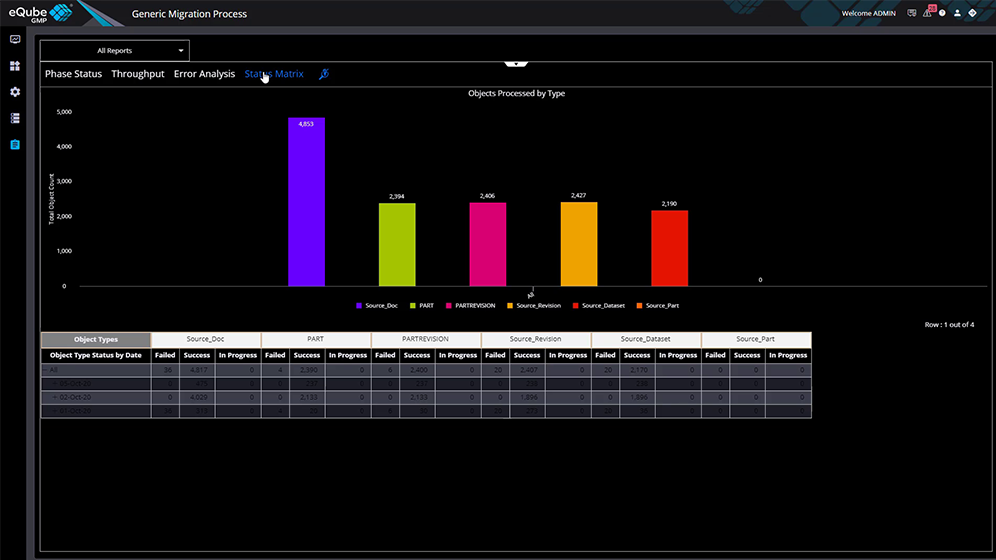
Task: Open settings gear in left sidebar
Action: 15,92
